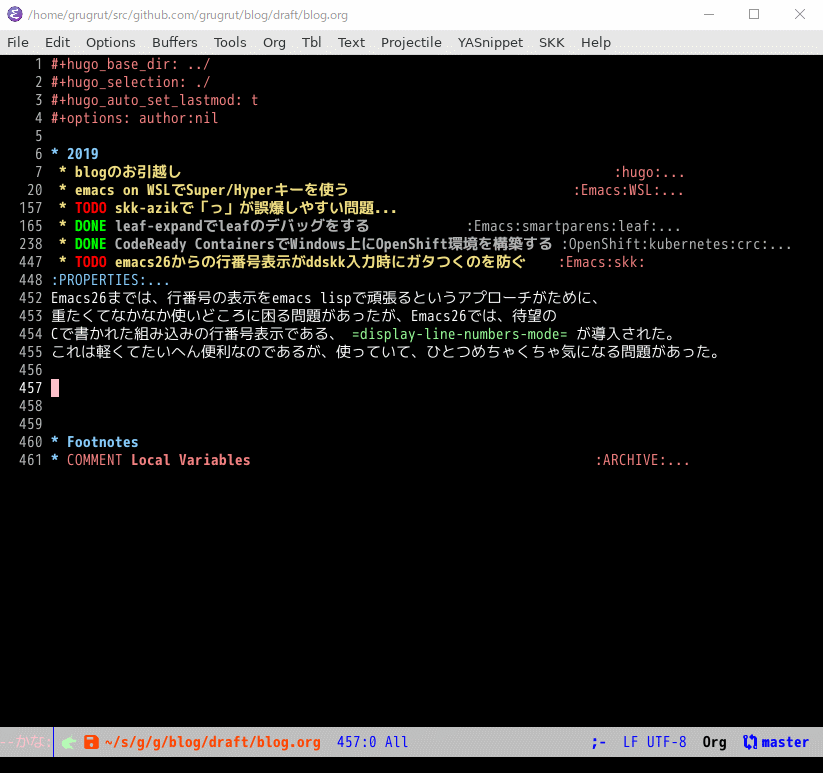This screenshot has height=773, width=823.
Task: Click the DONE keyword on the CodeReady line
Action: click(x=90, y=243)
